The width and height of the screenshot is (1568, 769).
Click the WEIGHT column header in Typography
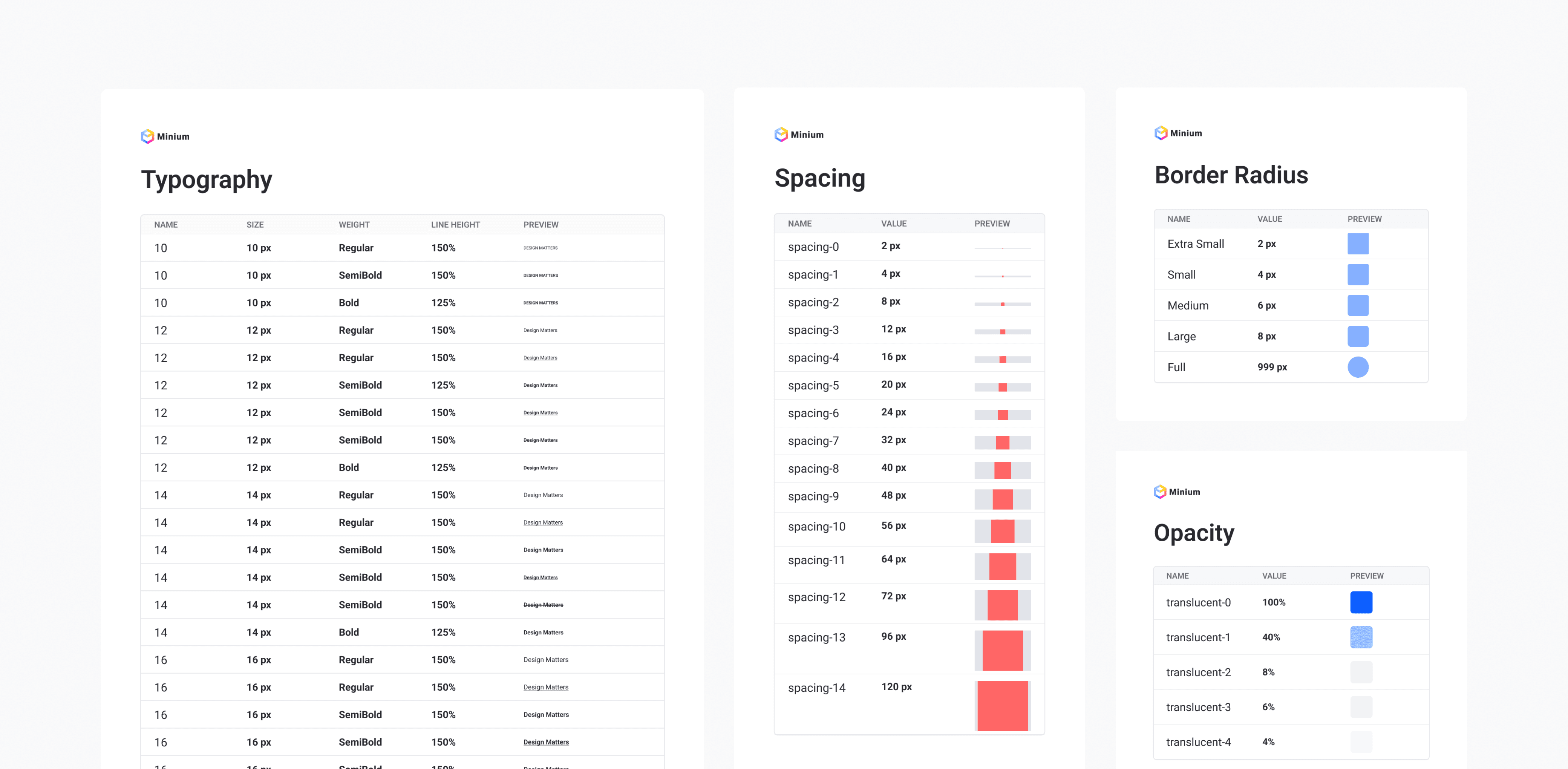[x=354, y=225]
